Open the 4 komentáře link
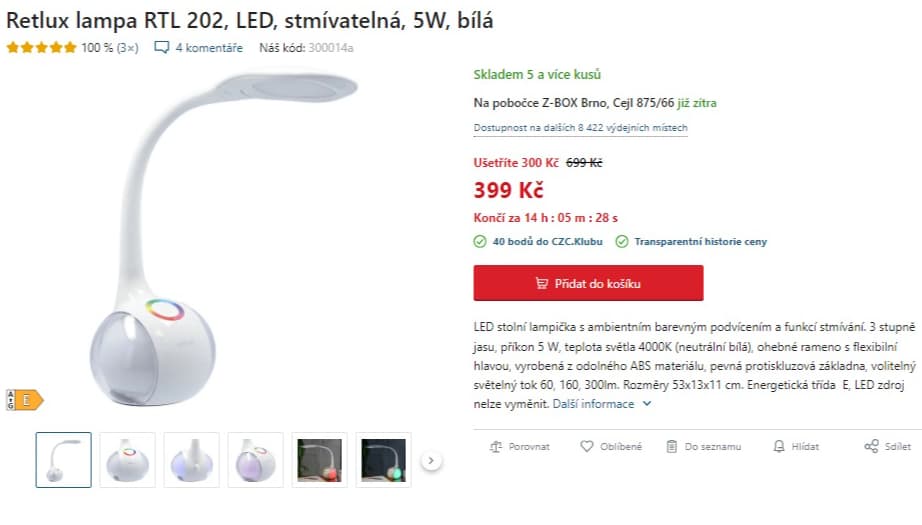Viewport: 922px width, 525px height. 209,48
